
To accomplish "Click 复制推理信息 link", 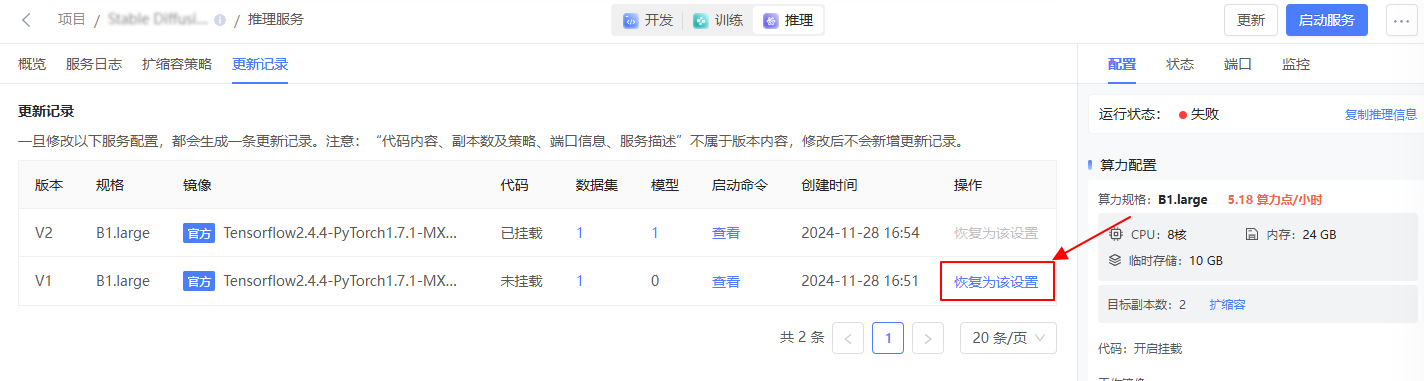I will pyautogui.click(x=1381, y=115).
